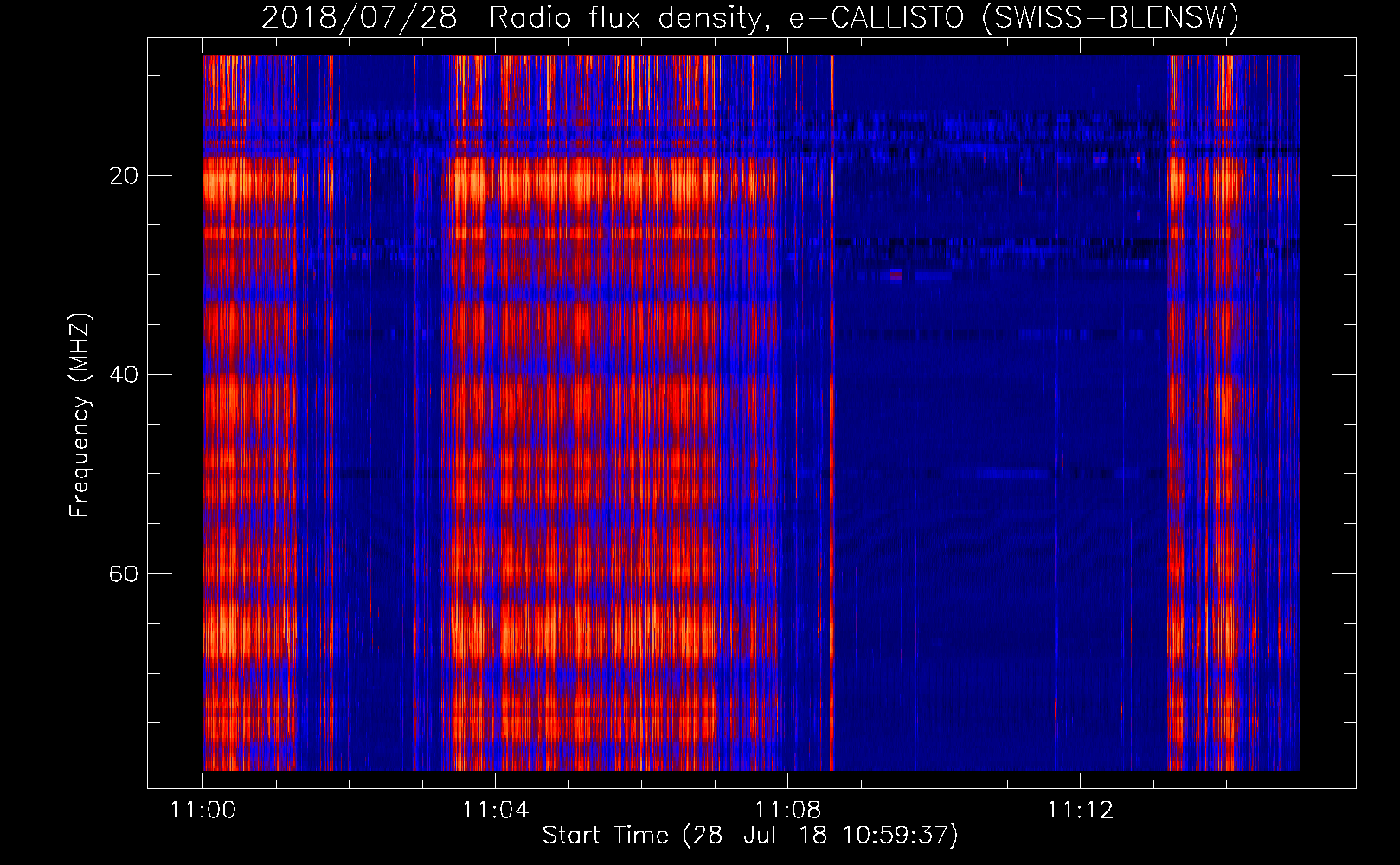Click the 40 MHz frequency tick label
The image size is (1400, 865).
point(124,375)
